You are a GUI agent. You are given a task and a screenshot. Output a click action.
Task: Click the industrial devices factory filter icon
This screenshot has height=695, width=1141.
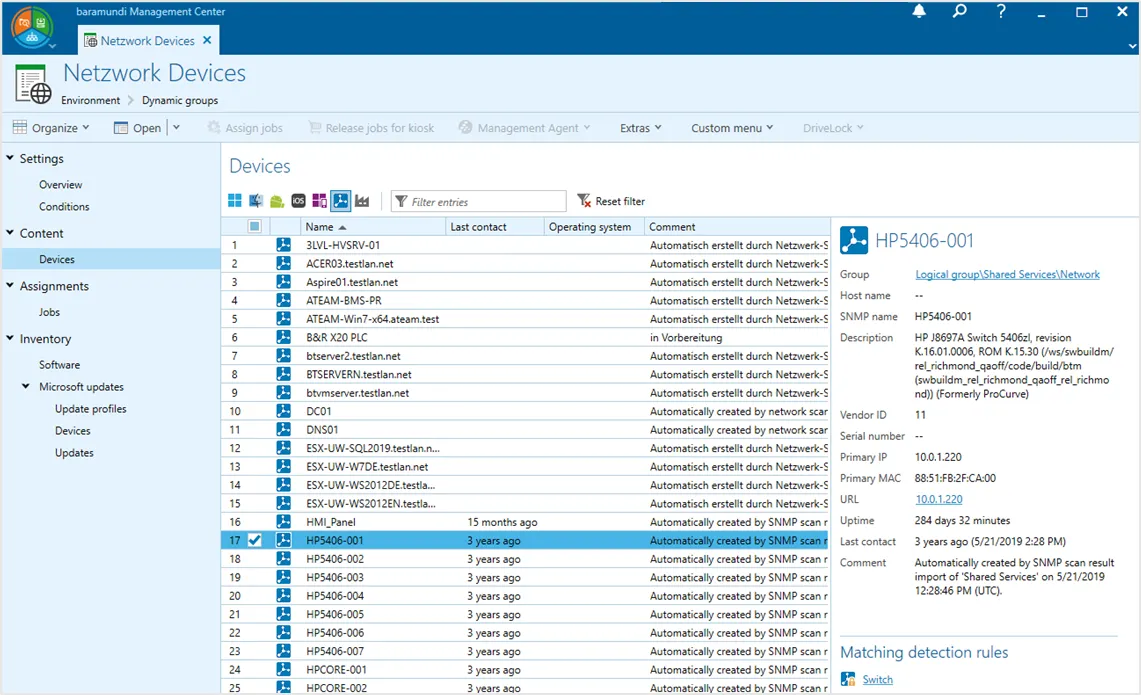(x=362, y=201)
